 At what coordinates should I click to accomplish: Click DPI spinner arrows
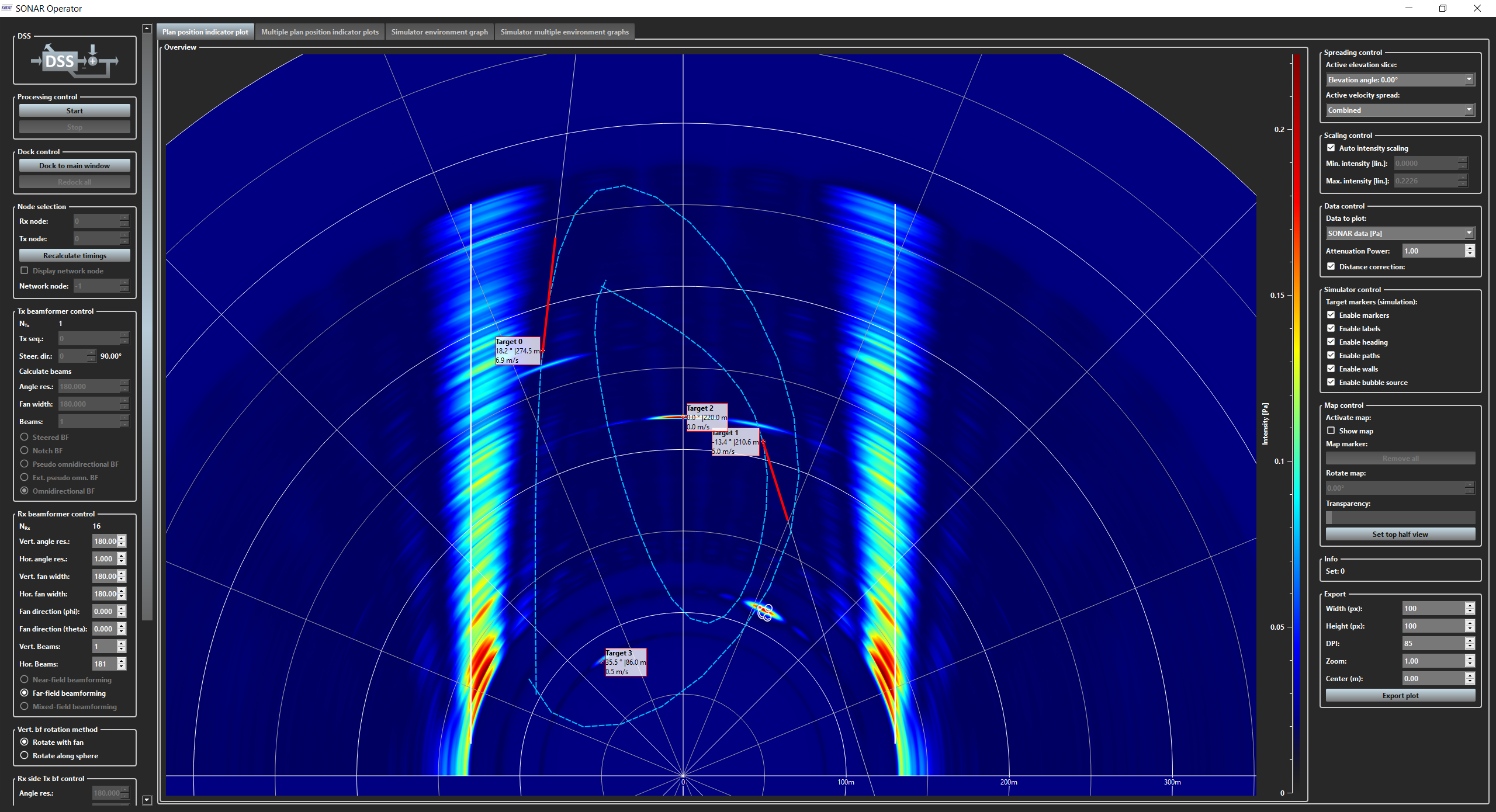[x=1470, y=643]
